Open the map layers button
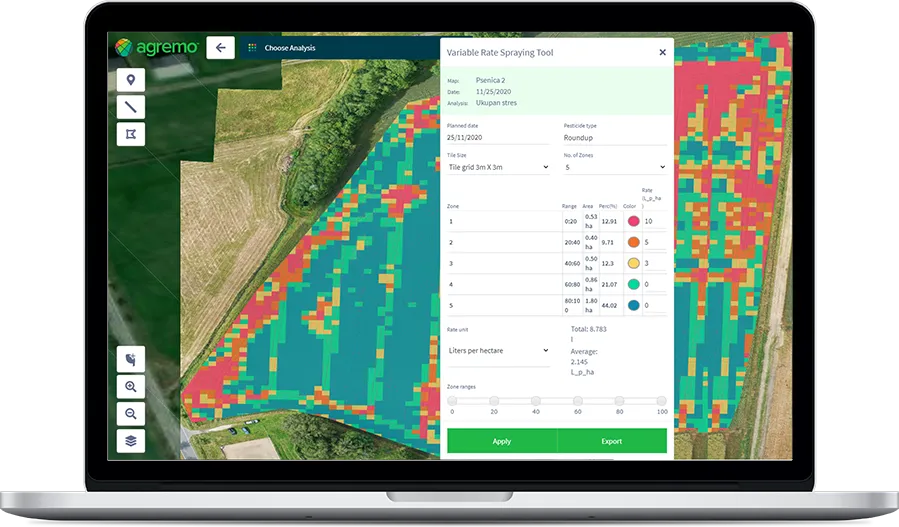Viewport: 899px width, 527px height. click(131, 441)
